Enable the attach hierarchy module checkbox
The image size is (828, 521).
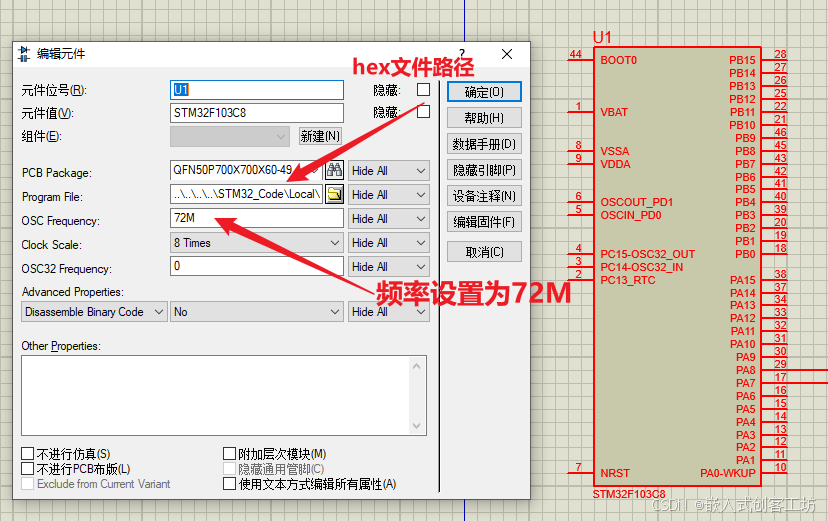pos(229,453)
